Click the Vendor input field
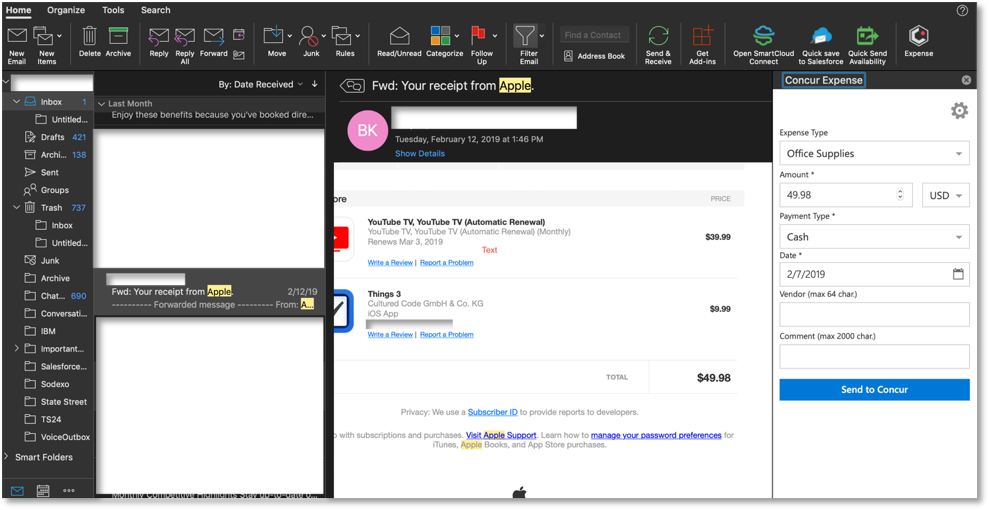 pyautogui.click(x=874, y=314)
